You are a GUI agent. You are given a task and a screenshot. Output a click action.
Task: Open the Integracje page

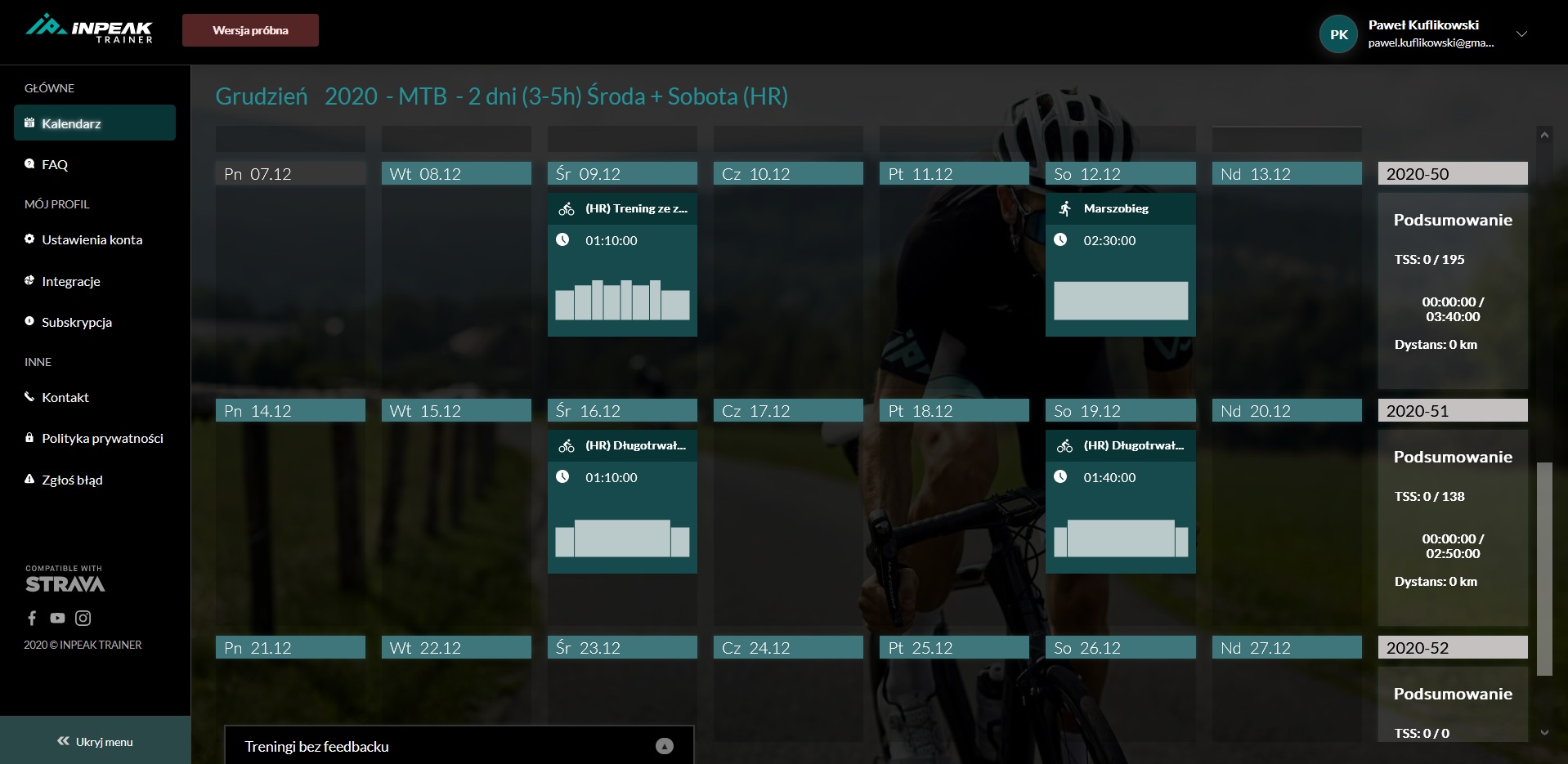pyautogui.click(x=71, y=281)
